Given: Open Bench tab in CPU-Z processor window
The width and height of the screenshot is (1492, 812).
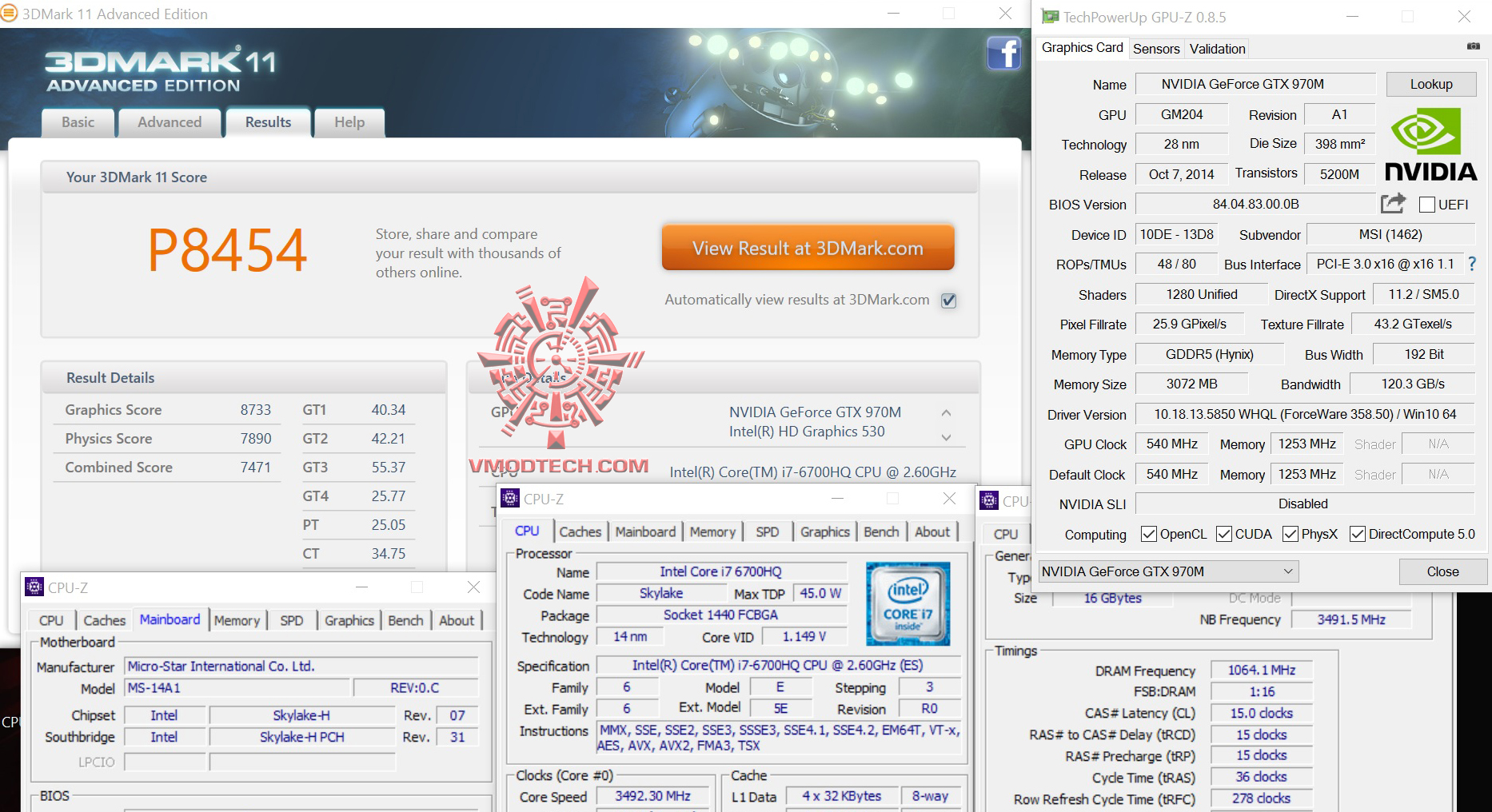Looking at the screenshot, I should (x=881, y=531).
